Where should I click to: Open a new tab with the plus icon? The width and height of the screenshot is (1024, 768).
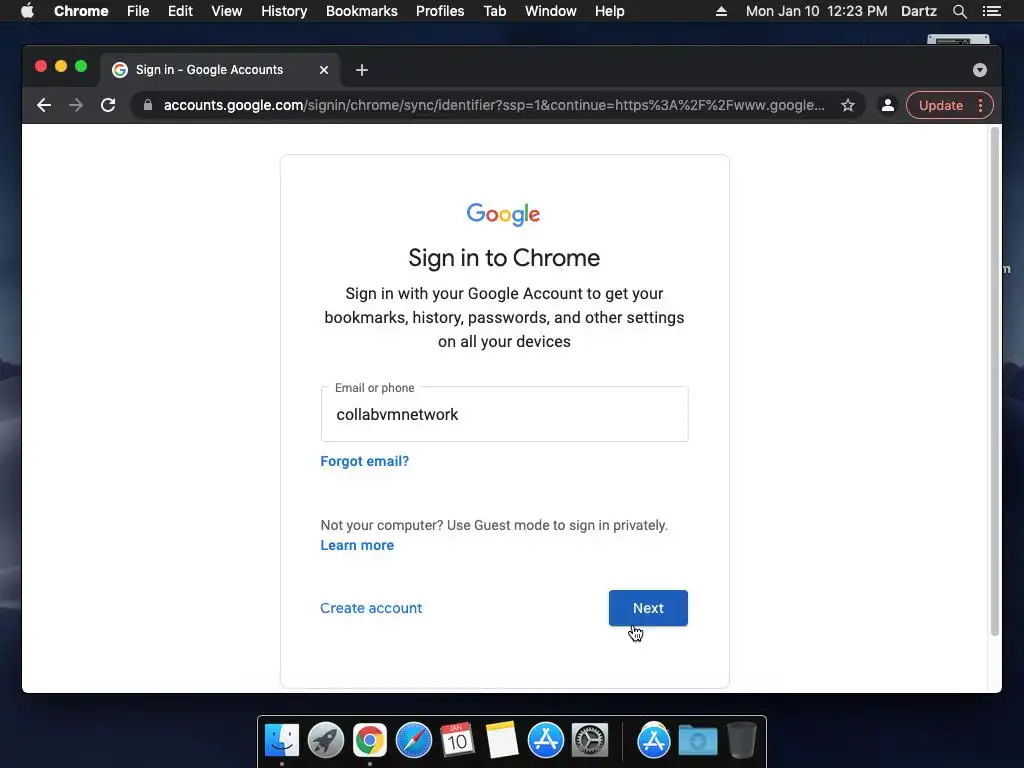[362, 70]
